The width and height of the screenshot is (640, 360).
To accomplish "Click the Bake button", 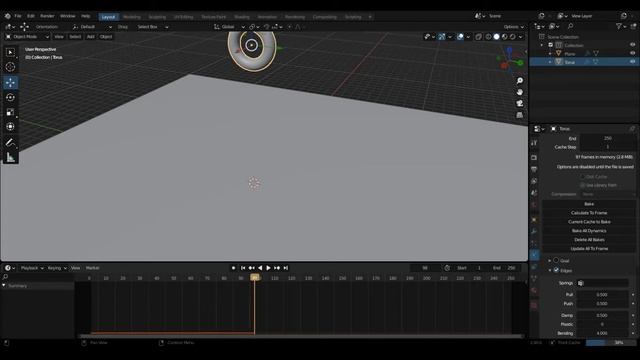I will click(589, 204).
